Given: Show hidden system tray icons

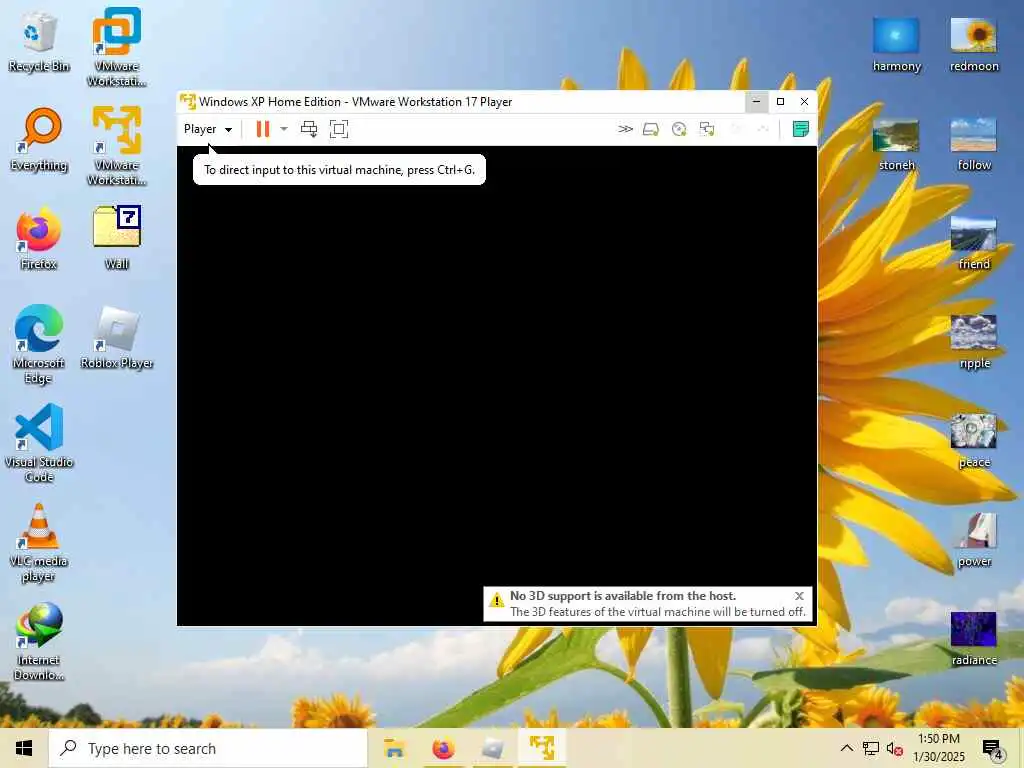Looking at the screenshot, I should pos(846,748).
